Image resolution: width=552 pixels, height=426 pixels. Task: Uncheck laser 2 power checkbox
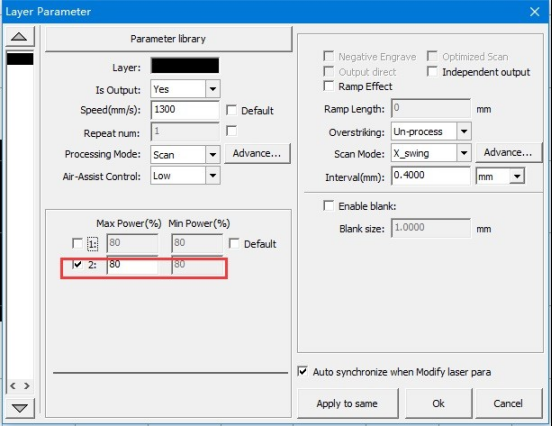click(77, 264)
